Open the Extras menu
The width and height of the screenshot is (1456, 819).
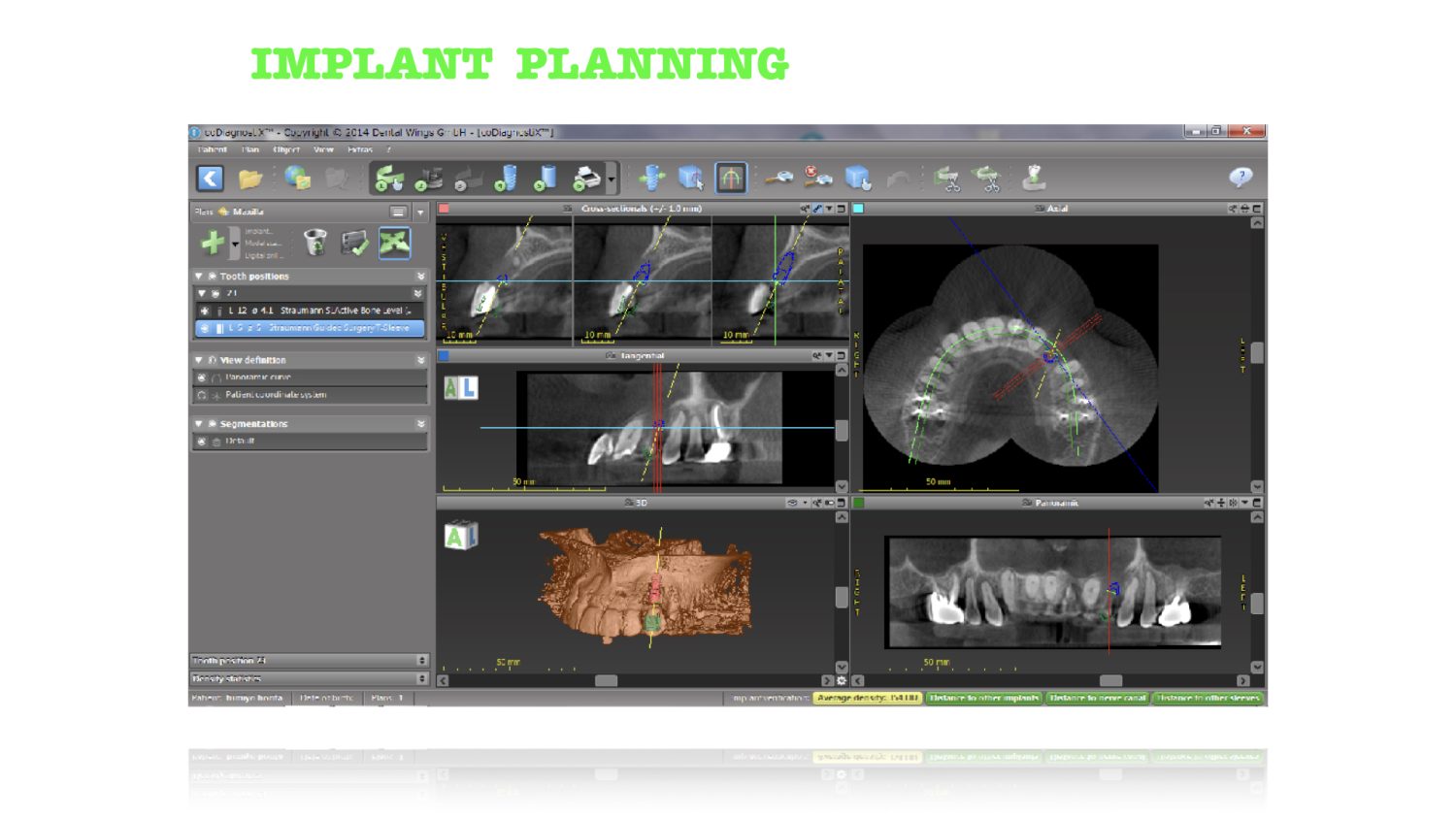click(359, 150)
